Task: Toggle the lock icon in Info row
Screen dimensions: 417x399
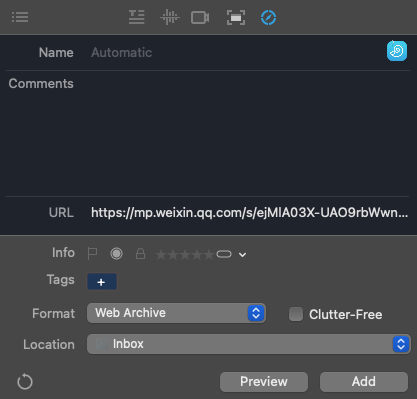Action: click(140, 254)
